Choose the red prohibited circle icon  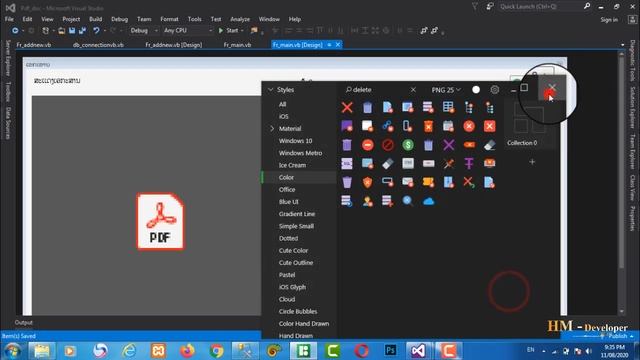(x=387, y=144)
